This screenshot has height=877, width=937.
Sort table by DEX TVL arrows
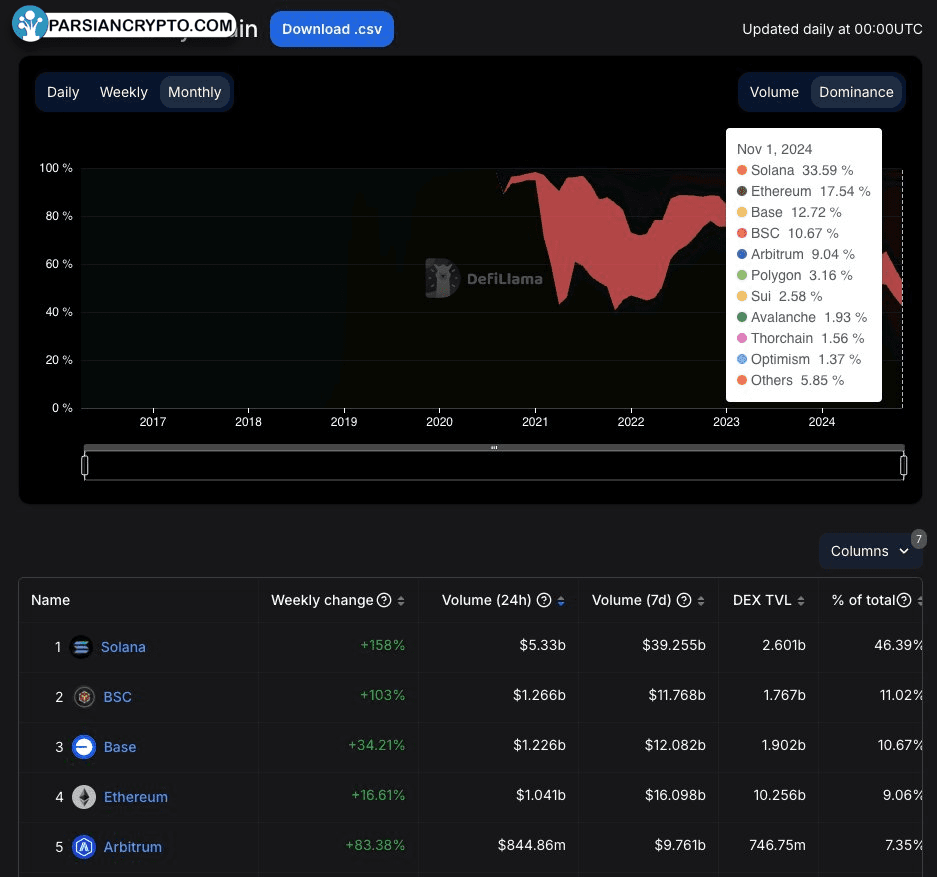click(x=801, y=601)
